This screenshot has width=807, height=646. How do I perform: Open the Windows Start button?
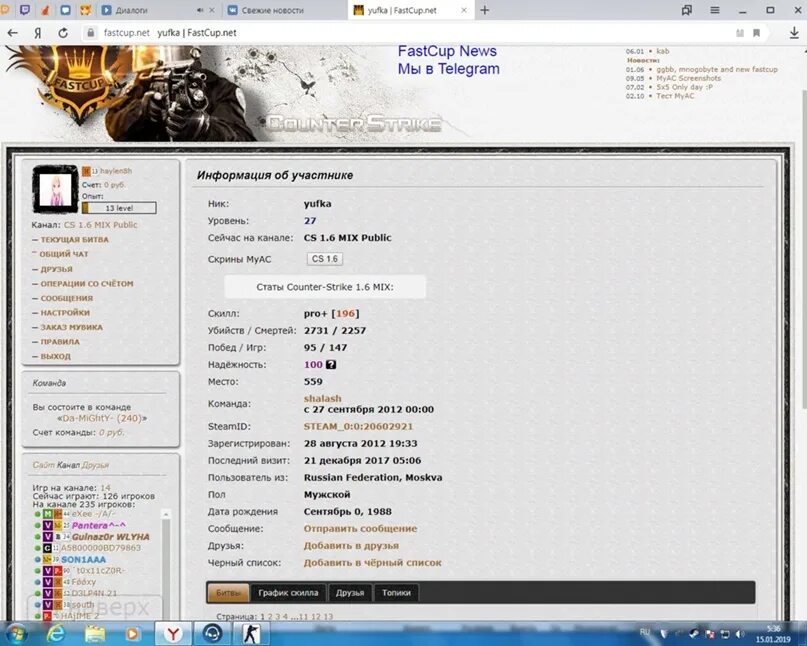click(x=15, y=634)
